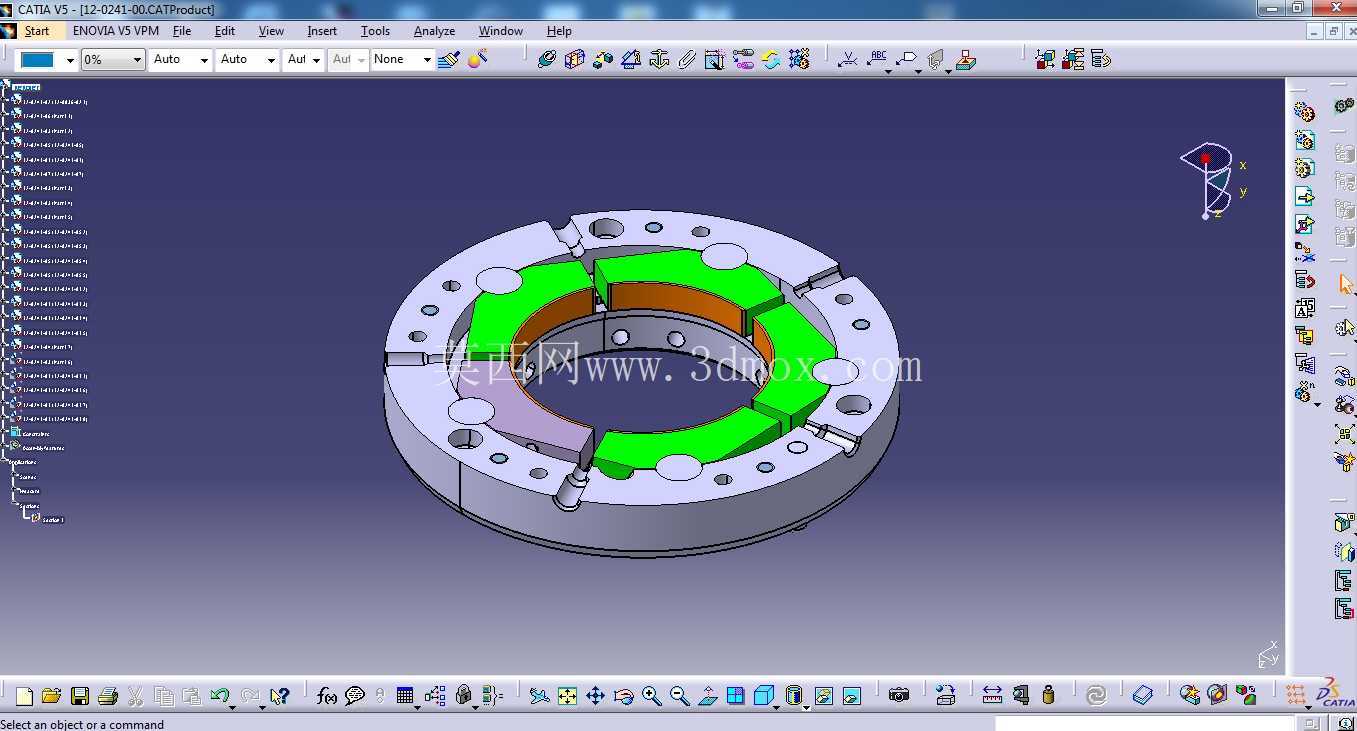This screenshot has height=731, width=1357.
Task: Click the Zoom In magnifier
Action: click(652, 696)
